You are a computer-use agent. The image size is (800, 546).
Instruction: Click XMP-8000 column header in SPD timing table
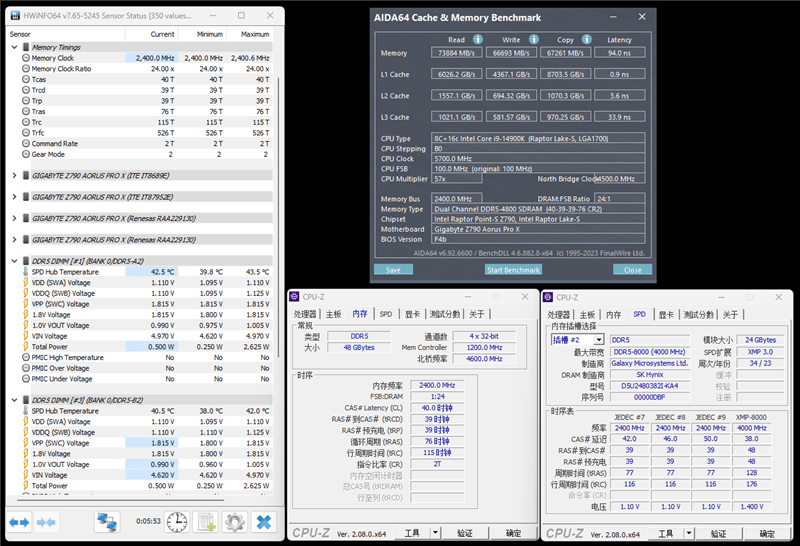(751, 417)
